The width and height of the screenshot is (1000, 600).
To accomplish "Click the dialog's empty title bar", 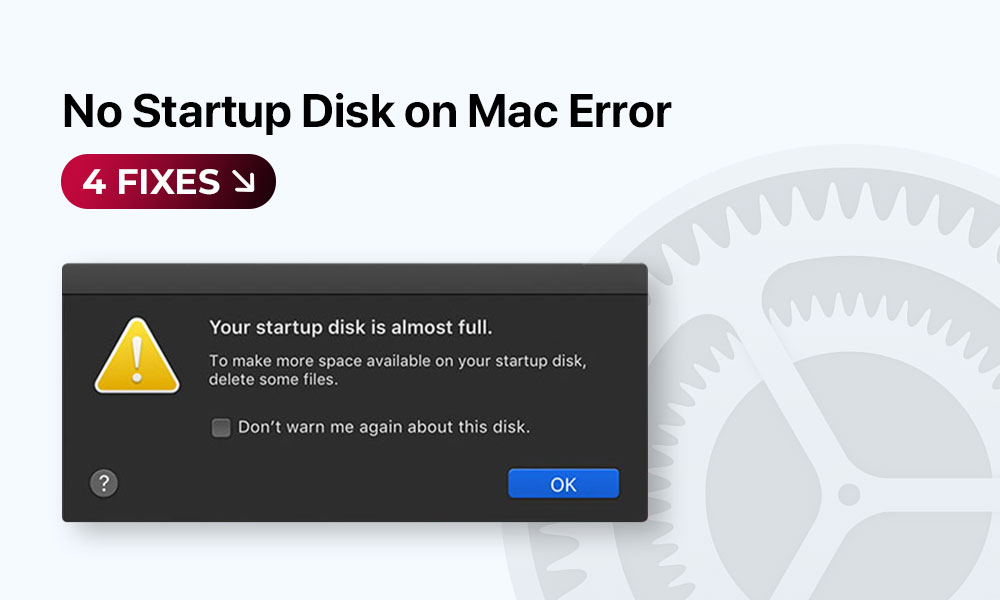I will click(355, 279).
